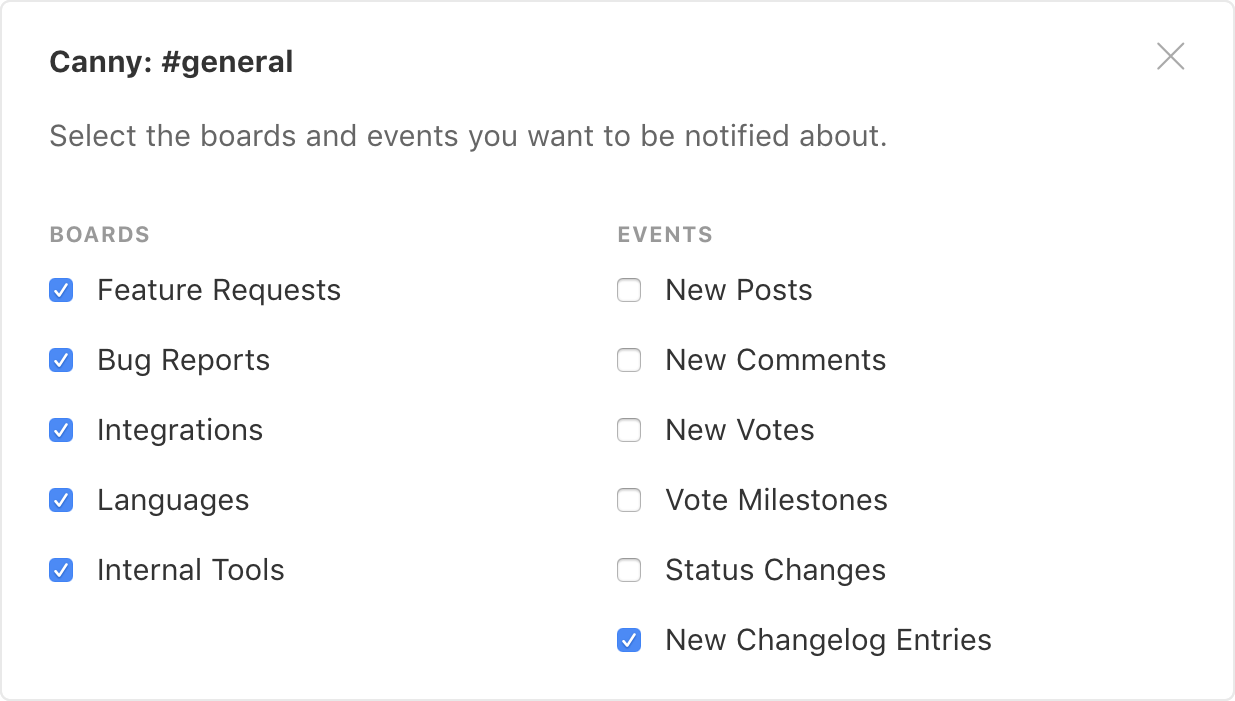Turn on the Vote Milestones checkbox
Screen dimensions: 1235x701
point(629,501)
